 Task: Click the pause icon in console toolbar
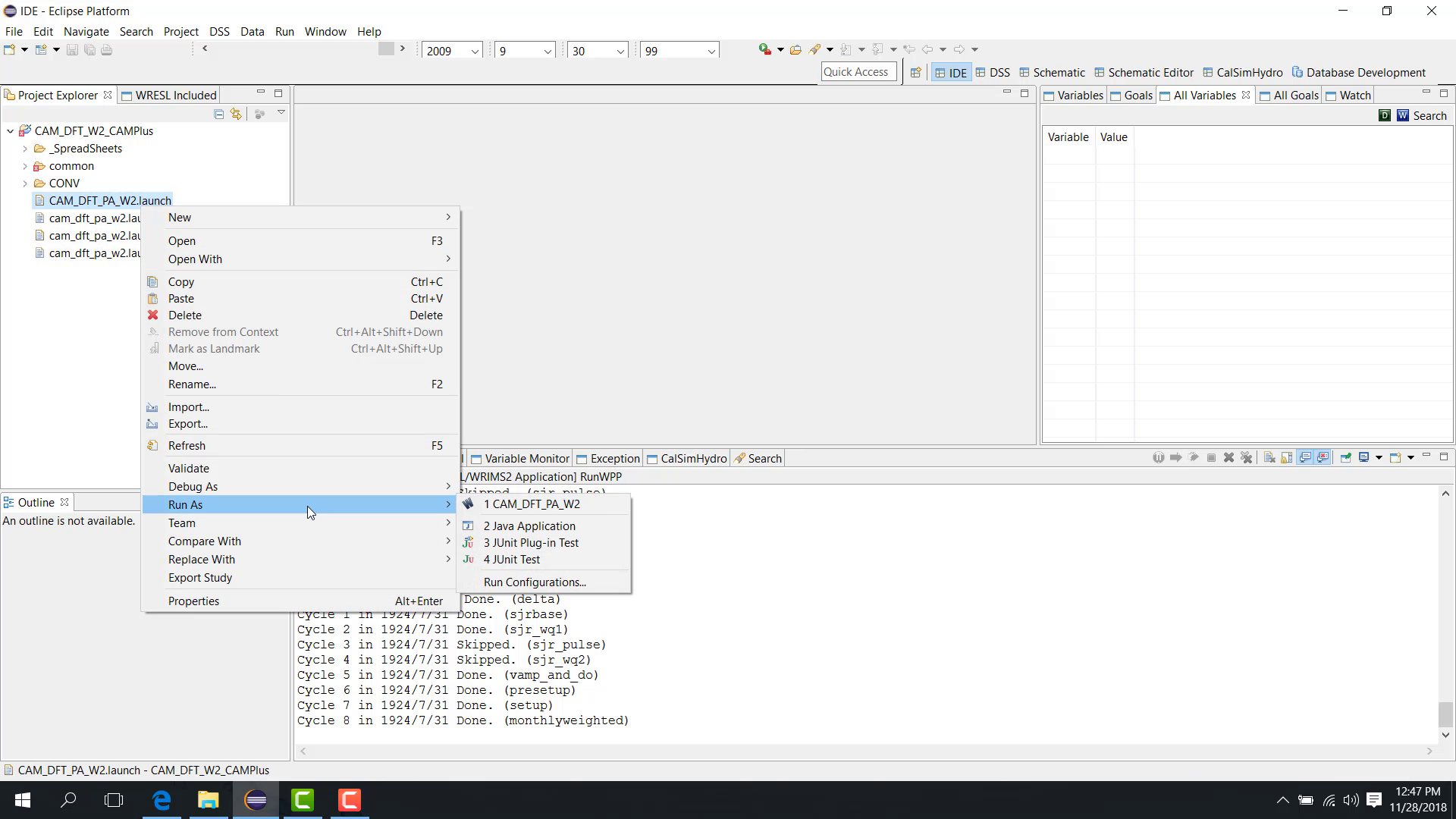(1158, 458)
